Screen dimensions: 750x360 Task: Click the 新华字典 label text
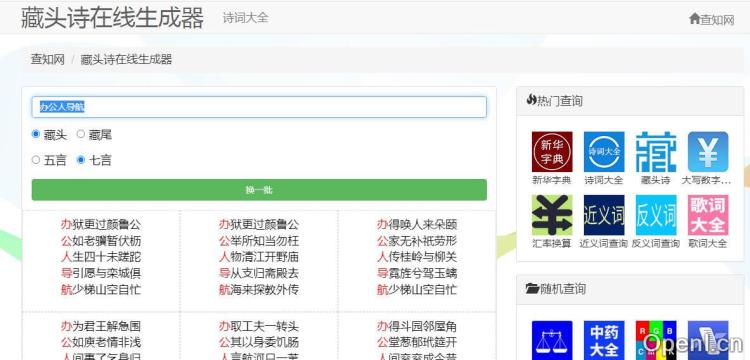point(551,180)
